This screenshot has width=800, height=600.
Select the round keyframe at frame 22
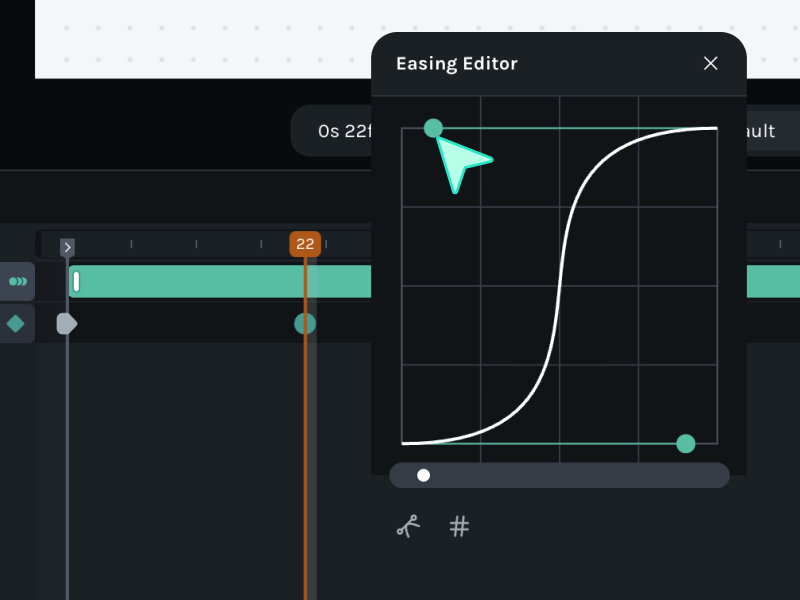tap(305, 323)
